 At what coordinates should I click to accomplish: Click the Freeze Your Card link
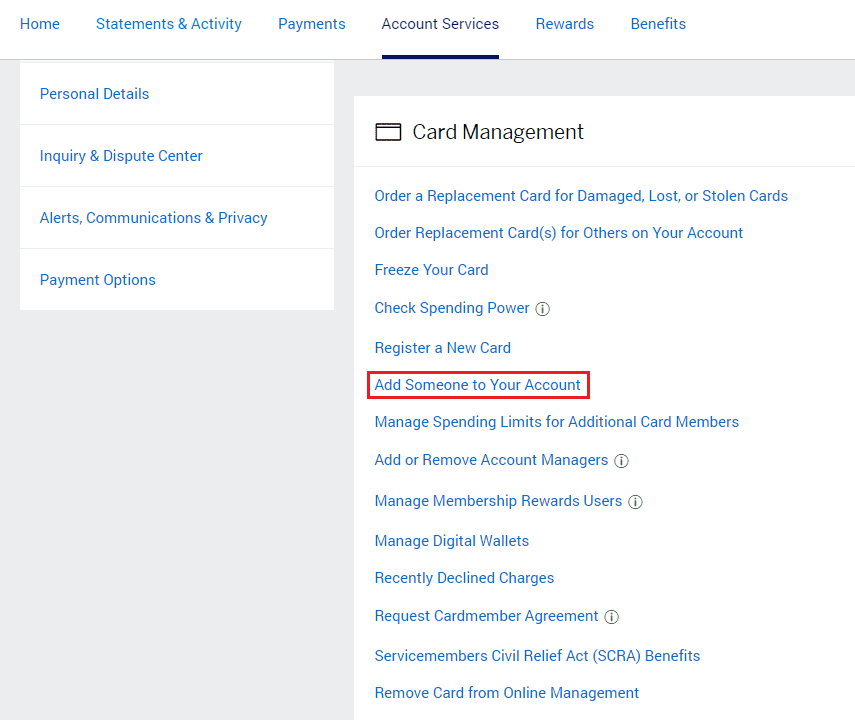tap(431, 270)
